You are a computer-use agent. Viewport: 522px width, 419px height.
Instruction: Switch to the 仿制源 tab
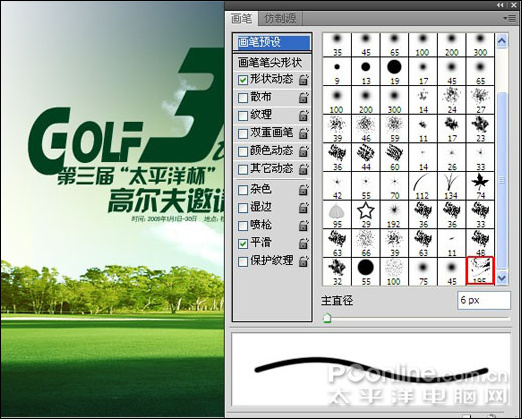pos(280,18)
